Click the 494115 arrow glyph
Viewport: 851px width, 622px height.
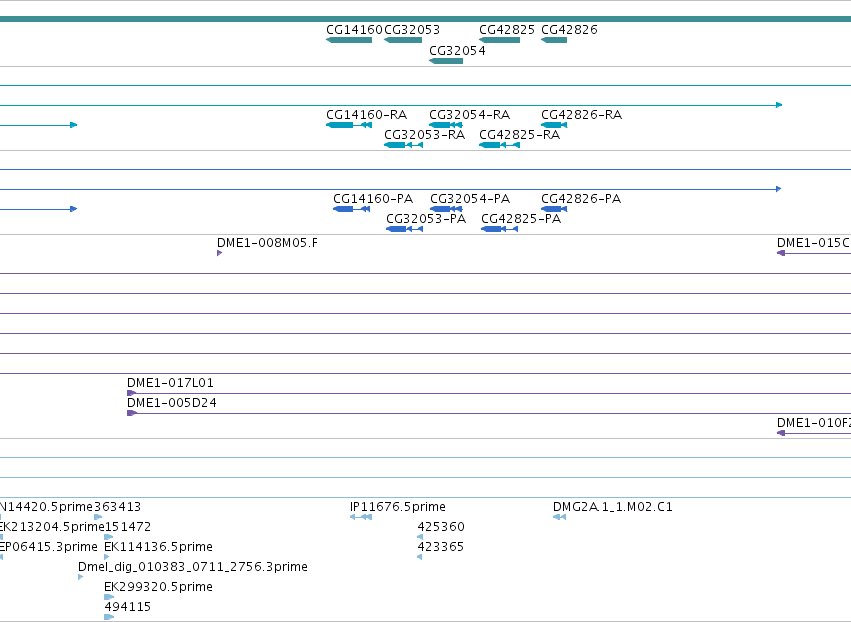[x=109, y=617]
